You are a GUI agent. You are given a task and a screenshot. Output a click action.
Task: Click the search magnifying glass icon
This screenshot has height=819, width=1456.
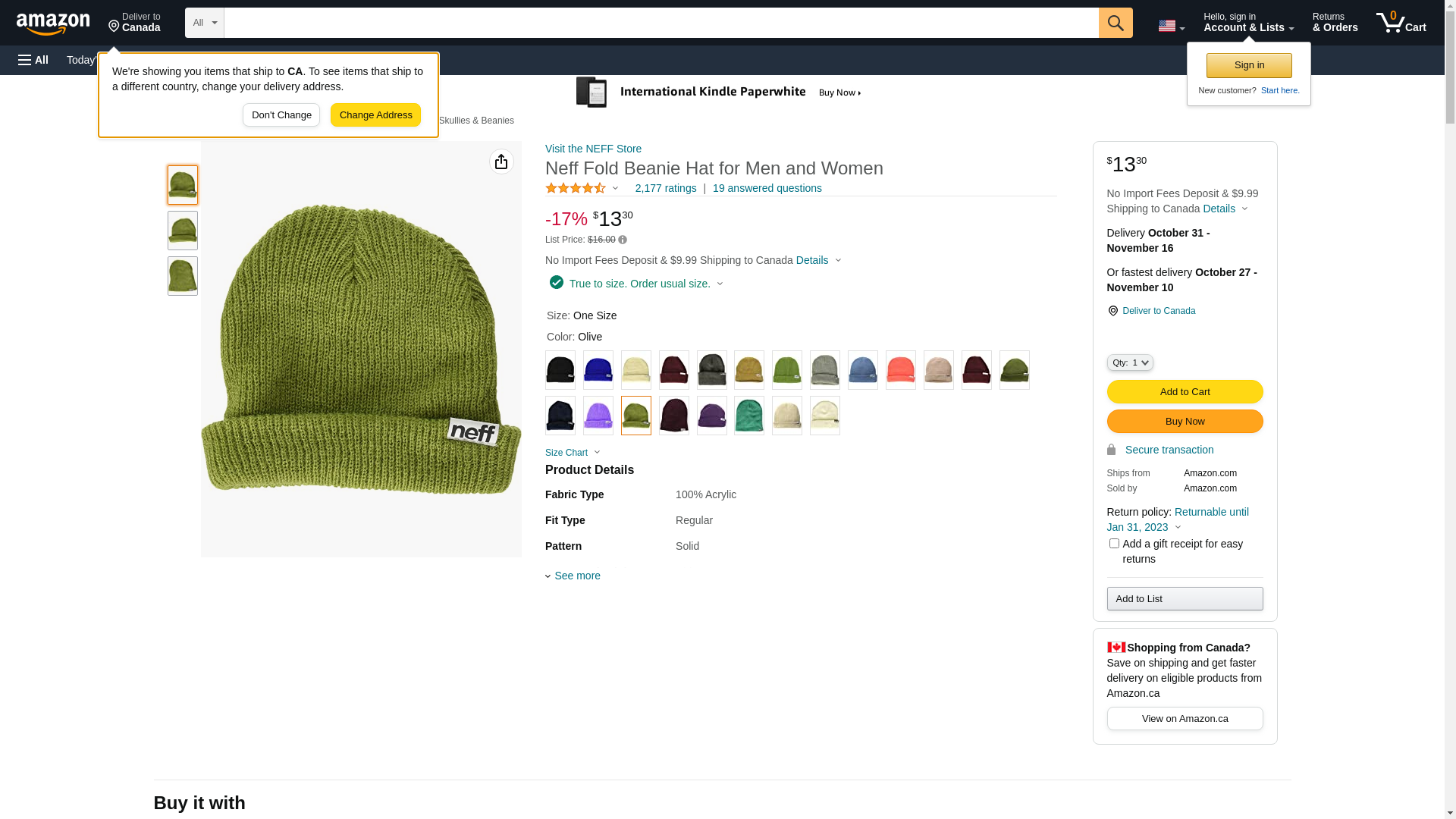[x=1115, y=23]
